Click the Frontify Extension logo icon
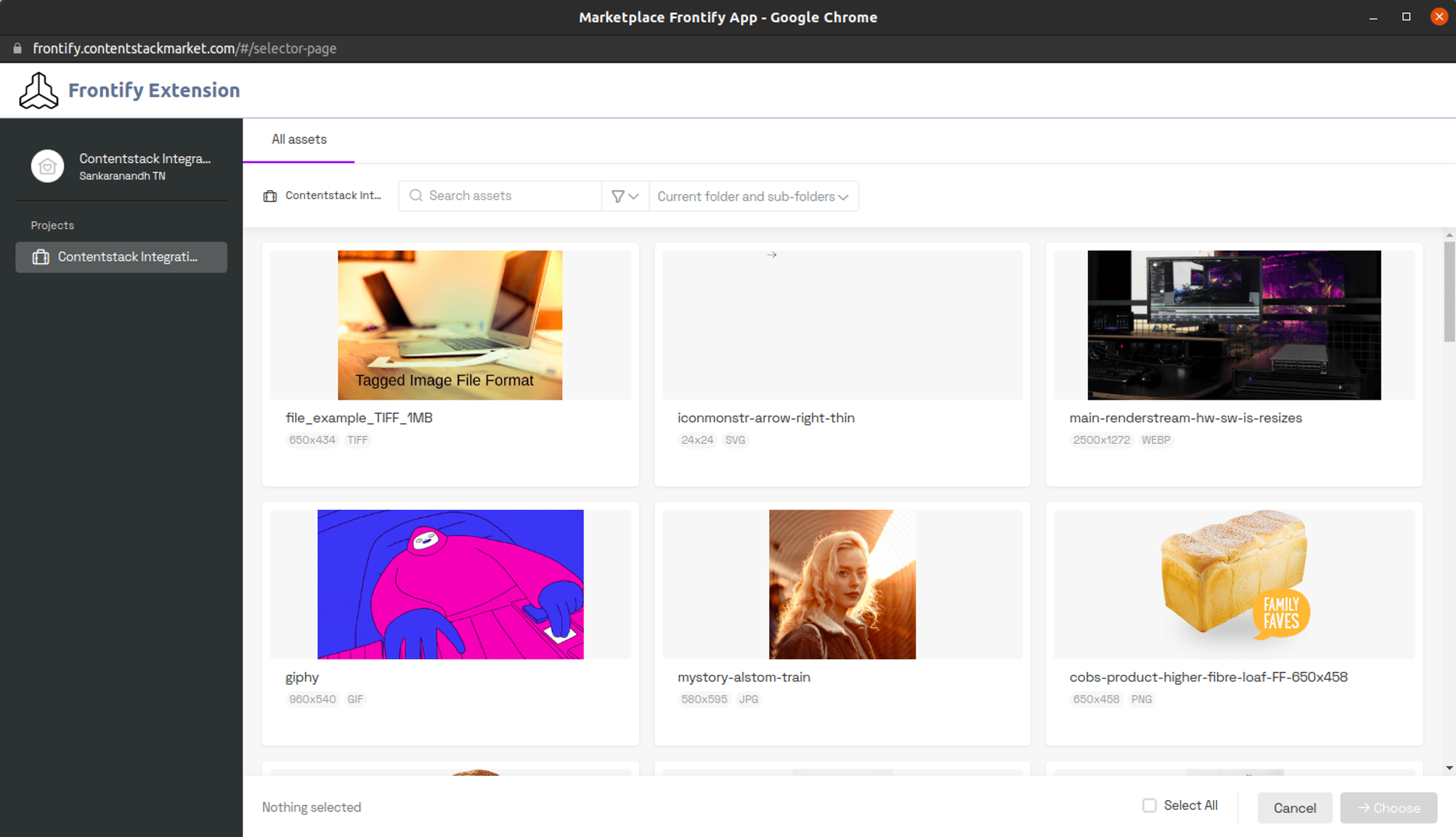 [x=38, y=90]
